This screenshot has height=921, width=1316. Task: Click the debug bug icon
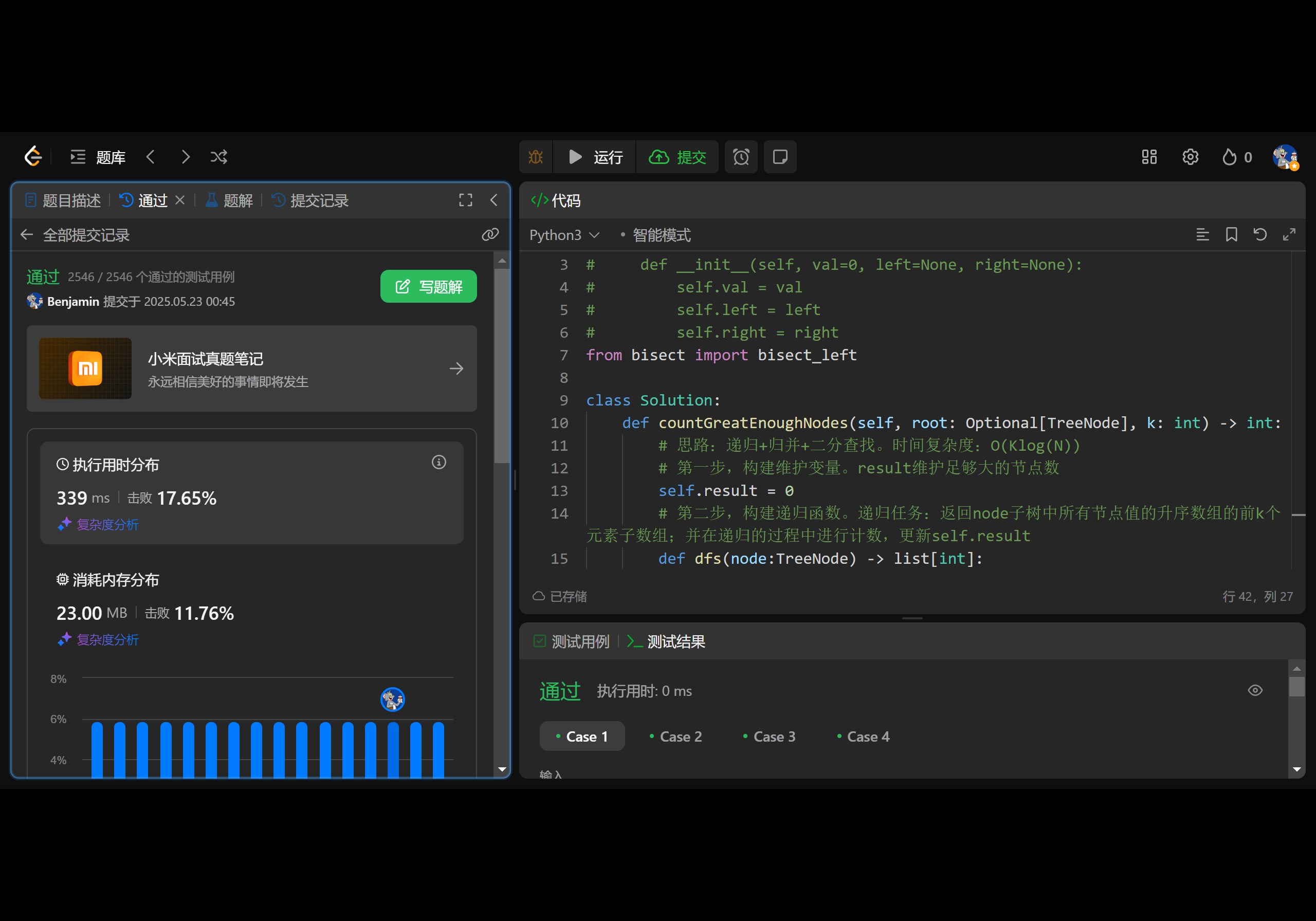click(535, 157)
